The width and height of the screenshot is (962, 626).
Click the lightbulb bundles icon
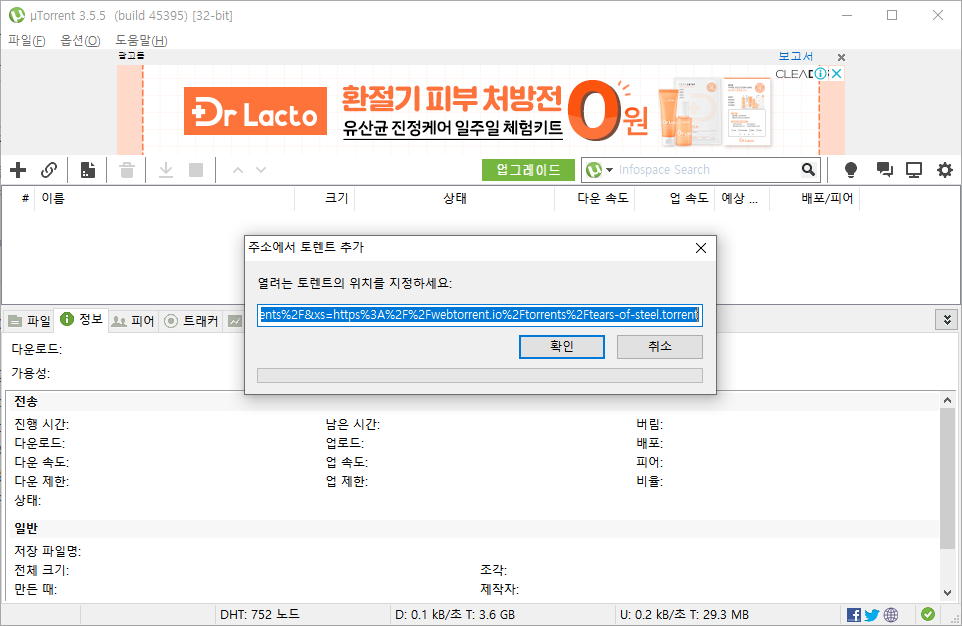click(x=850, y=170)
